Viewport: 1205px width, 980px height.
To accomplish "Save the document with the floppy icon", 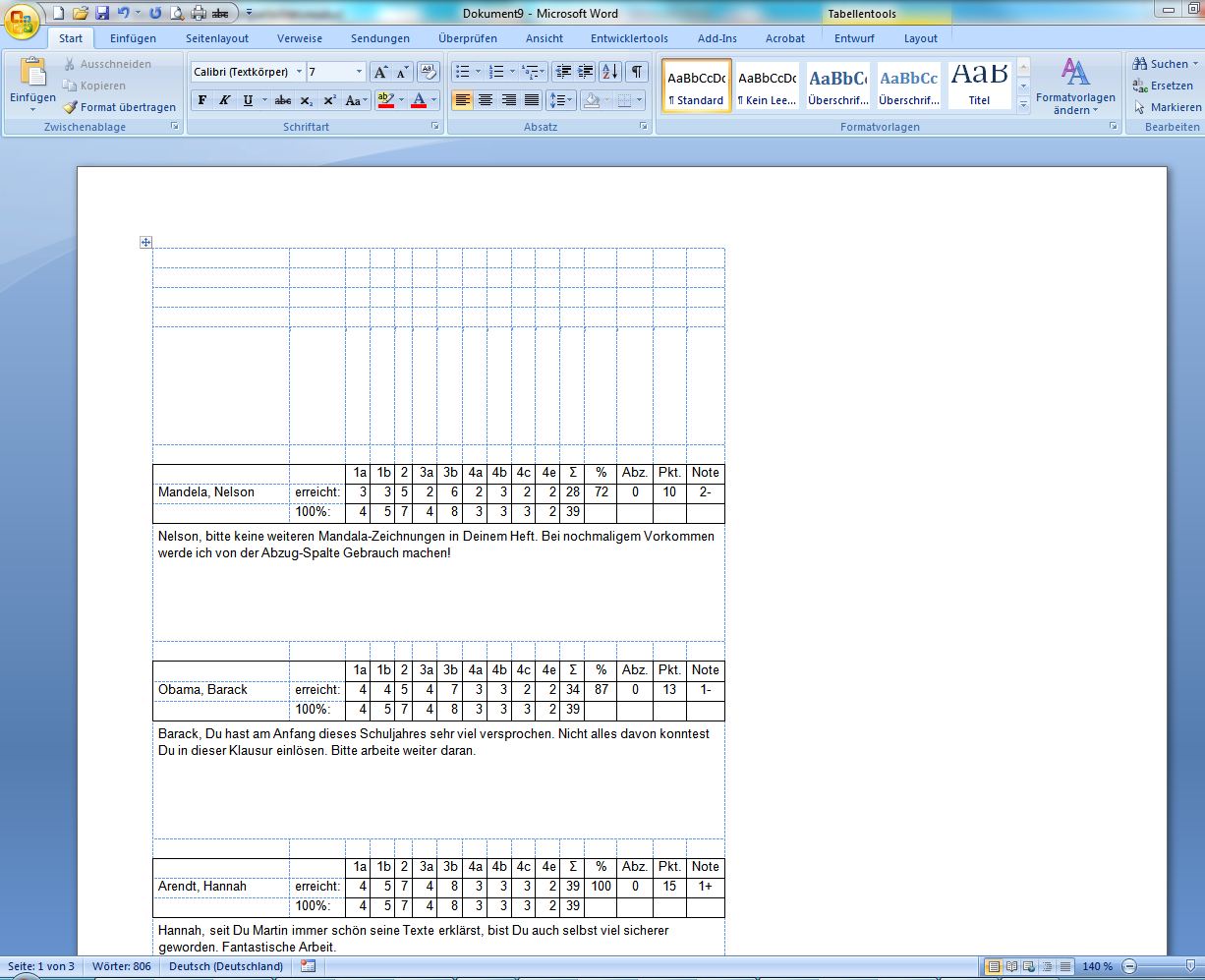I will [102, 14].
